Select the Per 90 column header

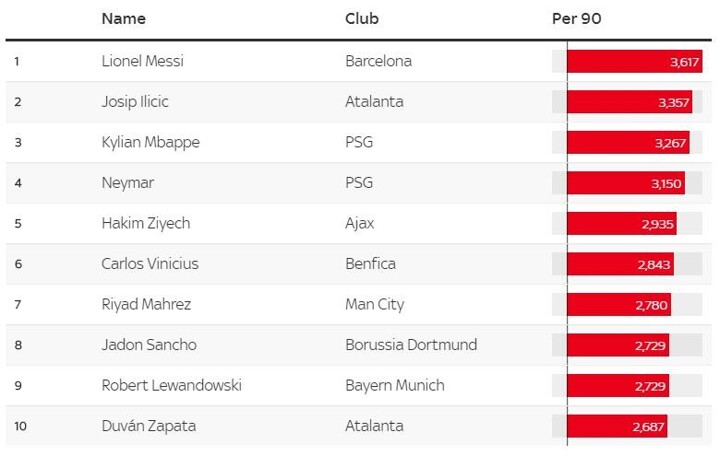(577, 19)
